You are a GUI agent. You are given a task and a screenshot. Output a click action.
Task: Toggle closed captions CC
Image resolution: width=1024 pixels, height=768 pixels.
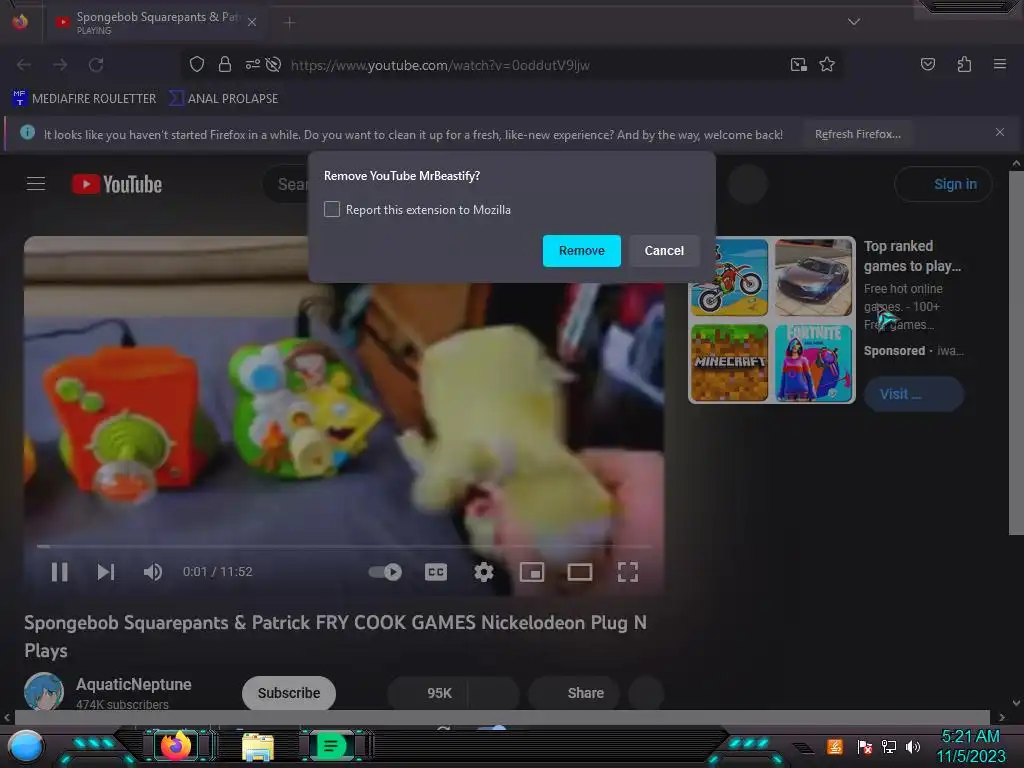pos(436,572)
